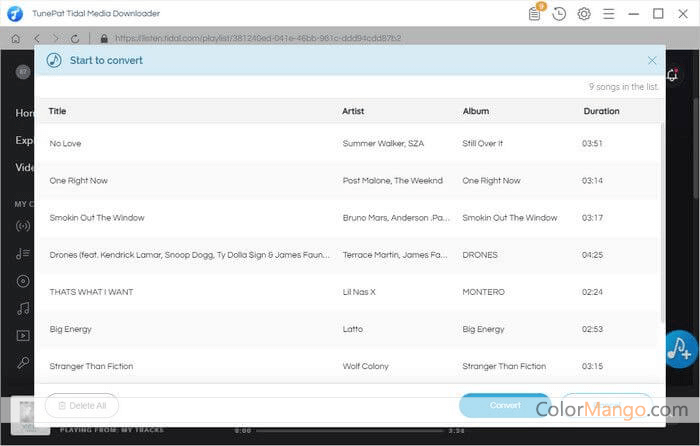Go back with the left arrow
This screenshot has width=700, height=446.
click(x=36, y=38)
